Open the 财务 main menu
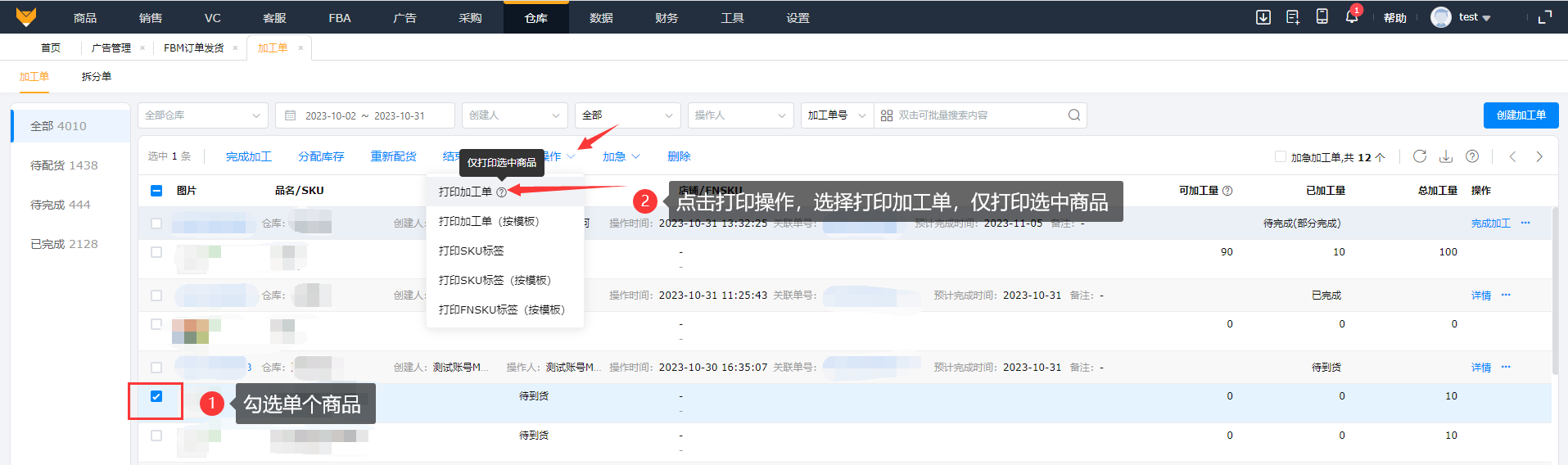The height and width of the screenshot is (465, 1568). [667, 17]
